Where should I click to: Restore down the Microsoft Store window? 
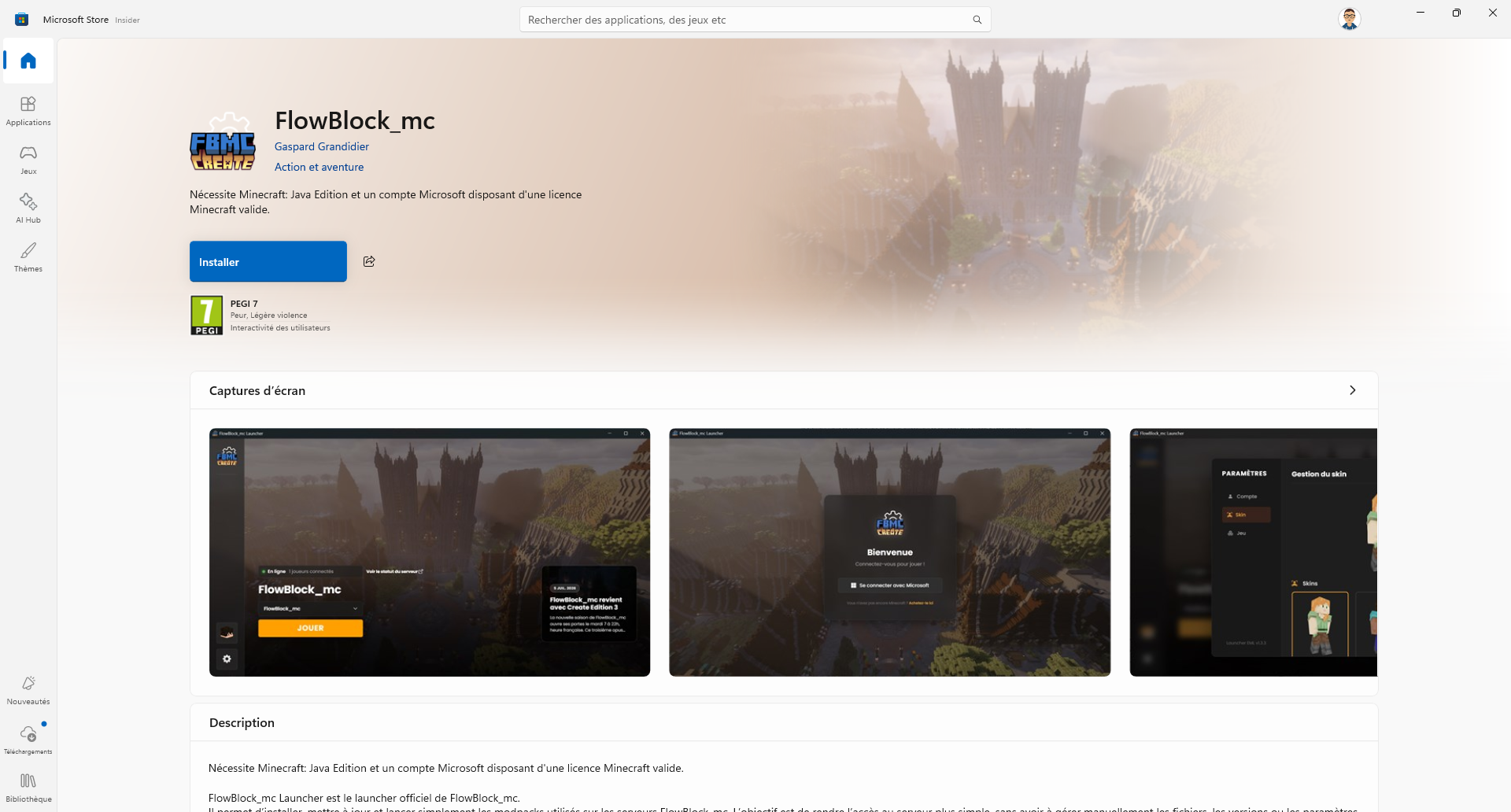tap(1457, 13)
